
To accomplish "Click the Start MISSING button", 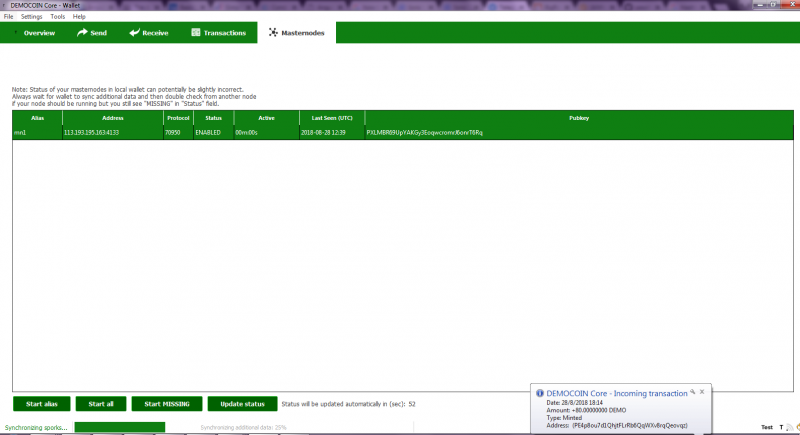I will [x=167, y=404].
